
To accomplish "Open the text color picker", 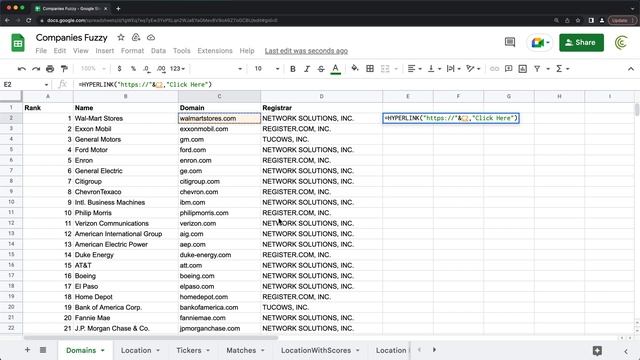I will [x=336, y=69].
